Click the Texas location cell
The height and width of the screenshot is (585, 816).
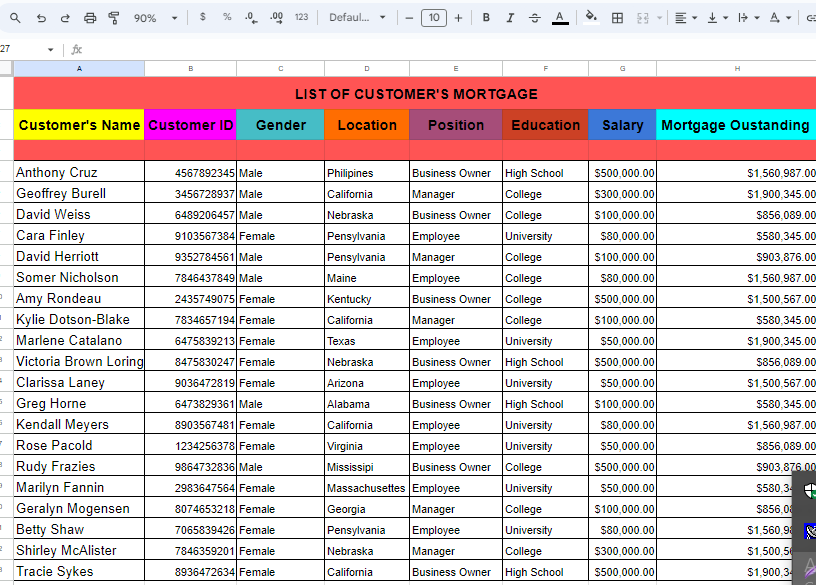pos(367,340)
